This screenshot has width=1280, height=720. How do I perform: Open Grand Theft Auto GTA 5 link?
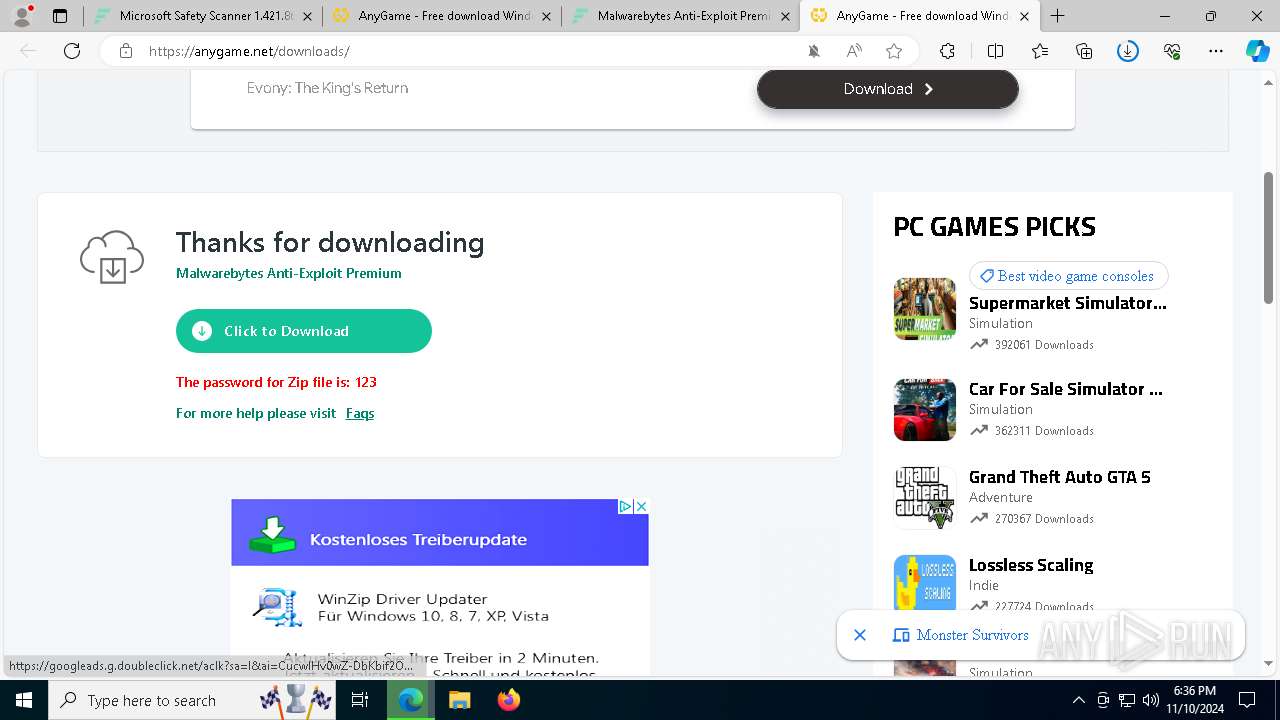[x=1060, y=477]
